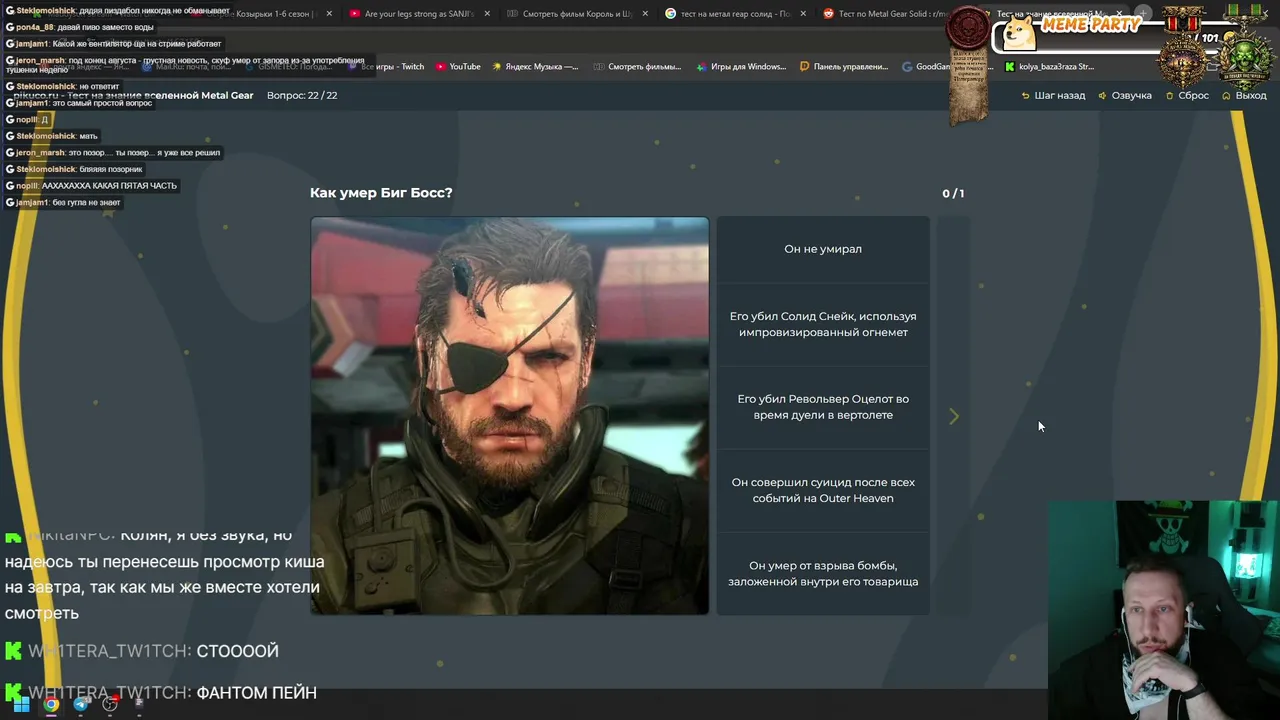Screen dimensions: 1280x720
Task: Open the dark document app on the taskbar
Action: tap(139, 704)
